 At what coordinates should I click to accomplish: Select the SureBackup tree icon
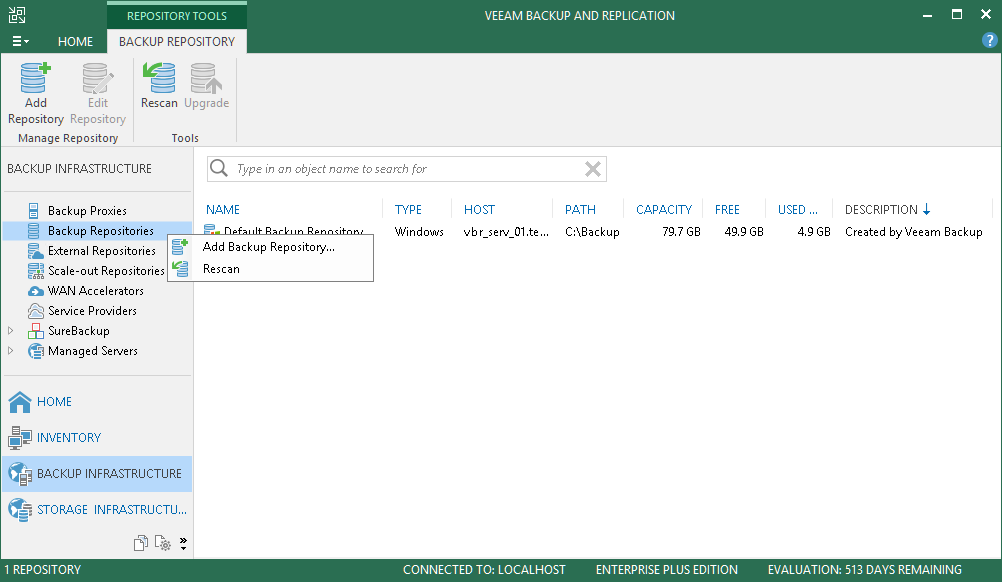click(36, 331)
